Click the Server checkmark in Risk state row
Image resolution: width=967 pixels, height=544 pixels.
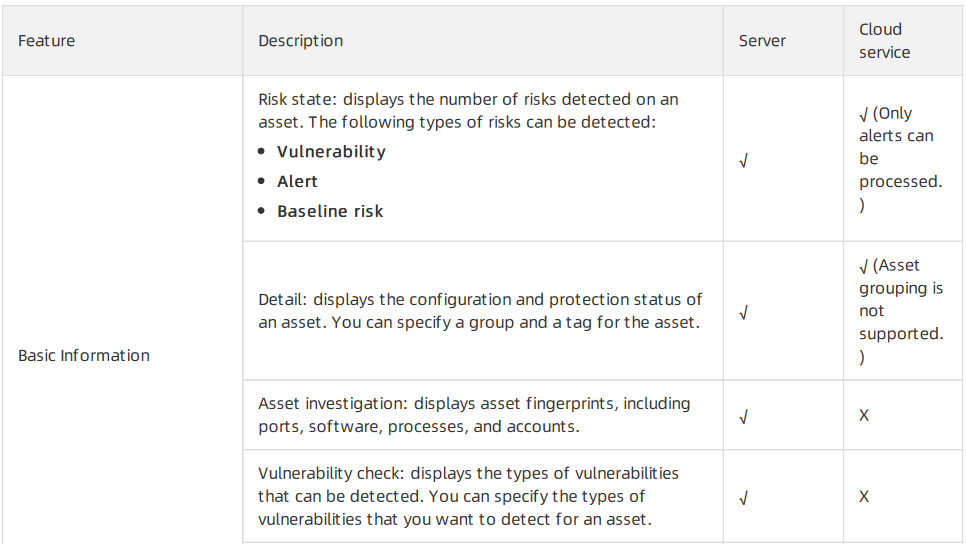[744, 161]
